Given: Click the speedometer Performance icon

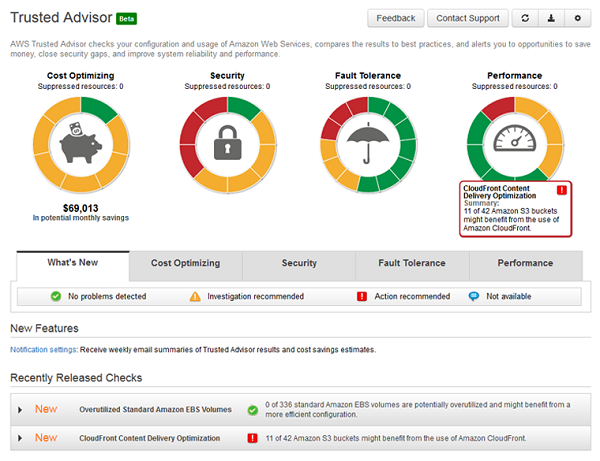Looking at the screenshot, I should [x=514, y=138].
